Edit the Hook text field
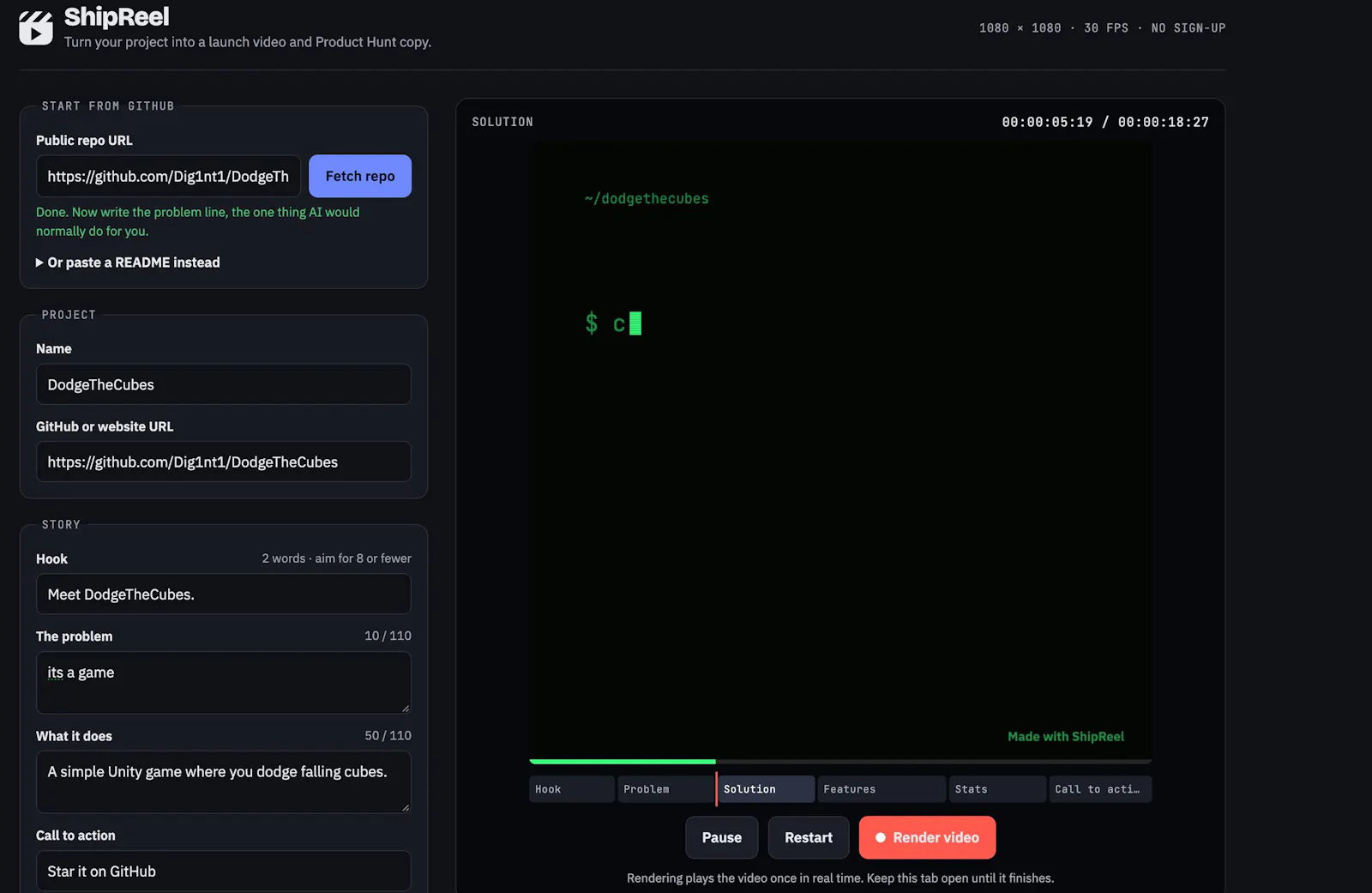Image resolution: width=1372 pixels, height=893 pixels. pyautogui.click(x=223, y=594)
